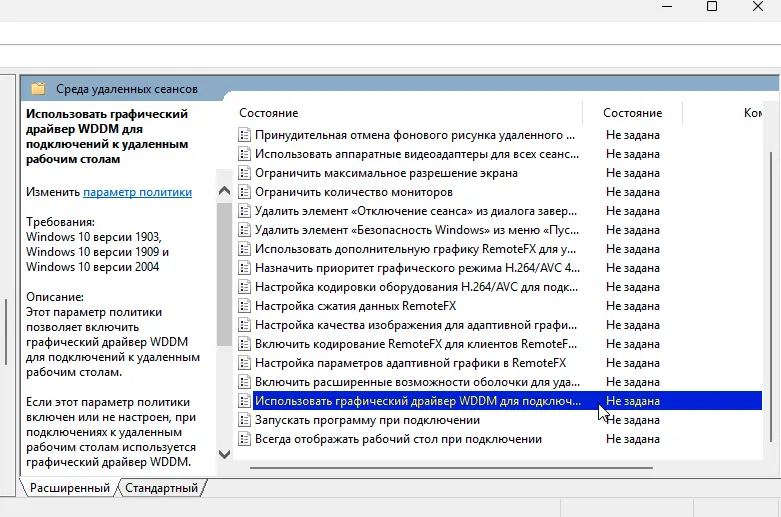Image resolution: width=781 pixels, height=517 pixels.
Task: Click the description pane scrollbar thumb
Action: [224, 274]
